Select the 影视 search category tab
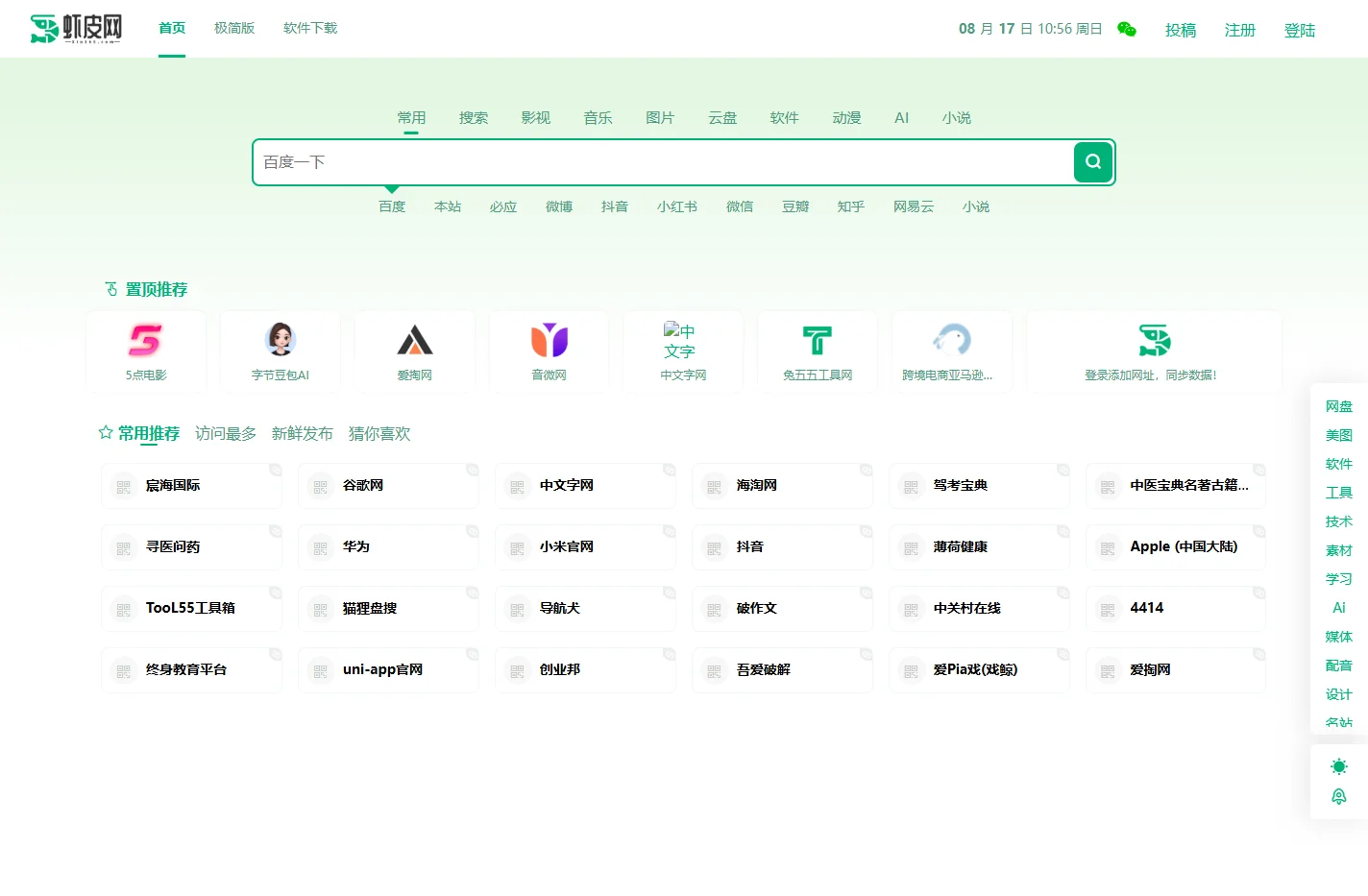1368x896 pixels. (x=536, y=118)
